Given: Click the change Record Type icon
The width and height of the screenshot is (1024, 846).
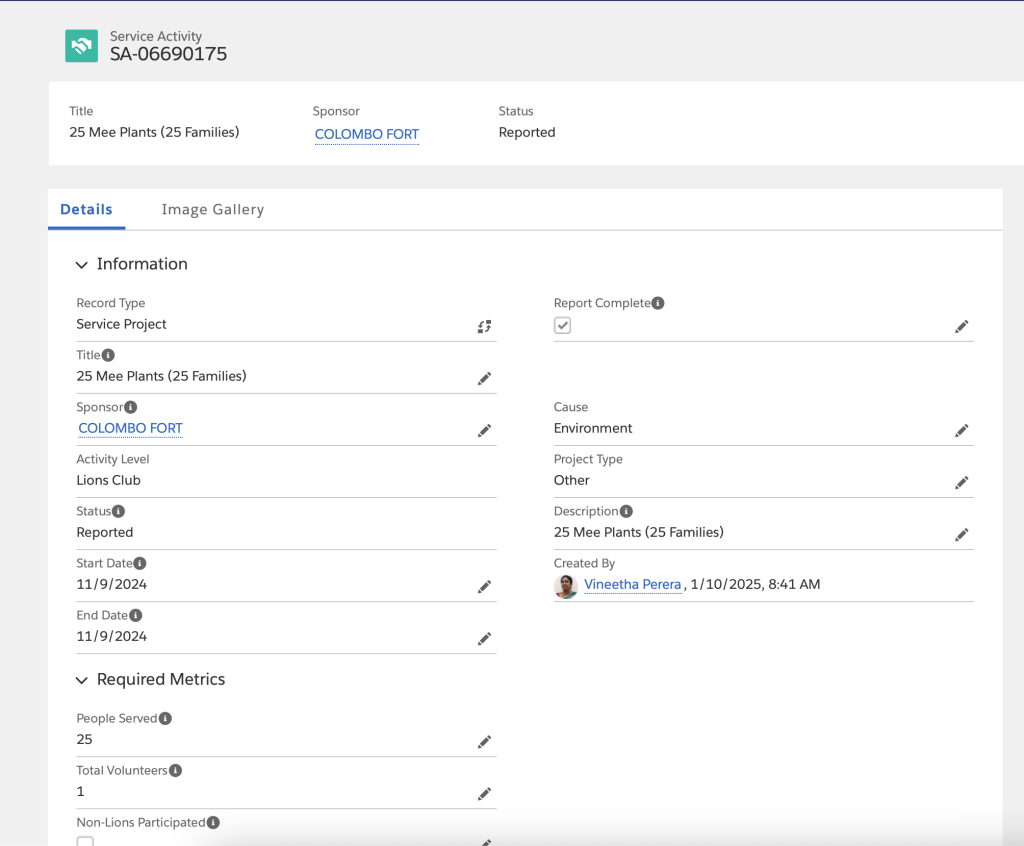Looking at the screenshot, I should 484,327.
